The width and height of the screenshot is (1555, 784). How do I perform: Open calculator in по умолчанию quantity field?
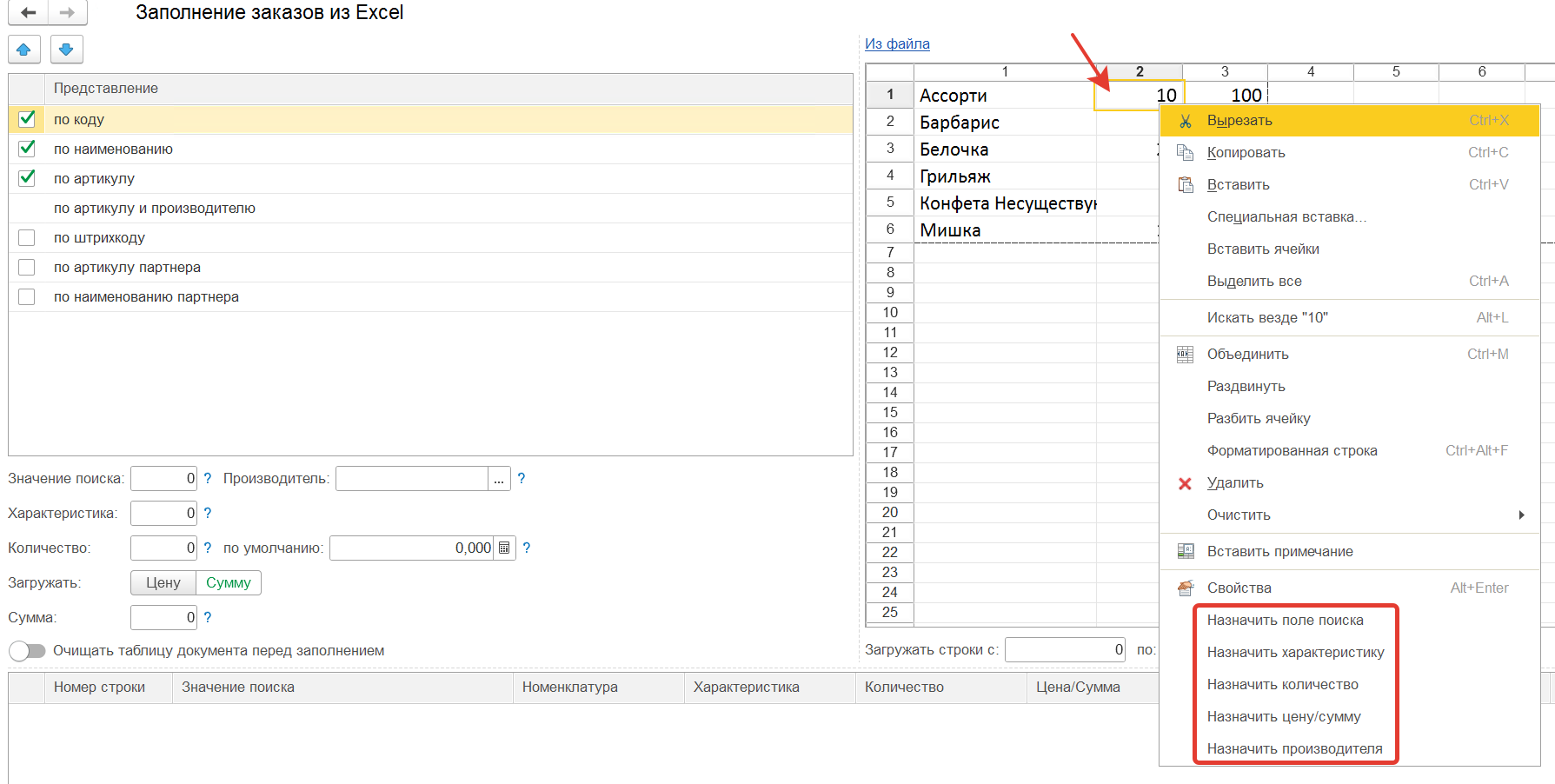pyautogui.click(x=504, y=548)
